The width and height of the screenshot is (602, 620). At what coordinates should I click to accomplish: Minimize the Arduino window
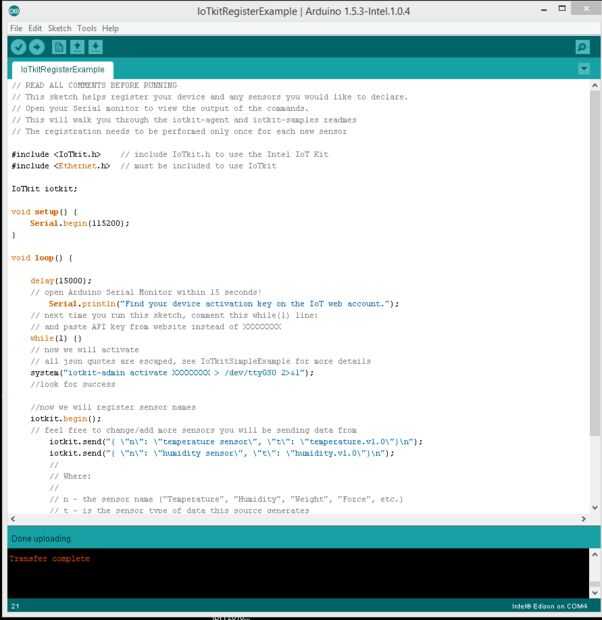544,9
